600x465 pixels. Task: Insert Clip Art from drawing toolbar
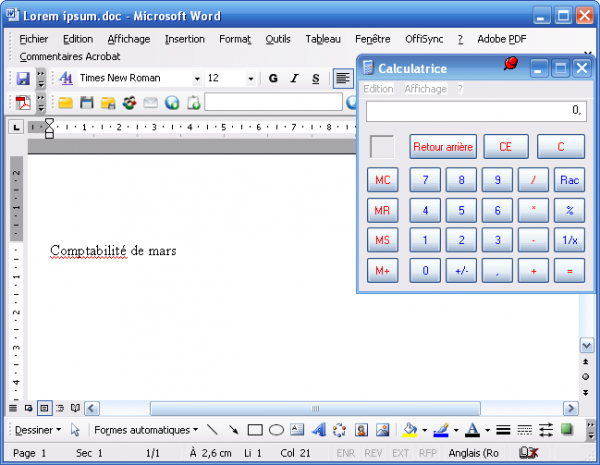click(x=361, y=430)
